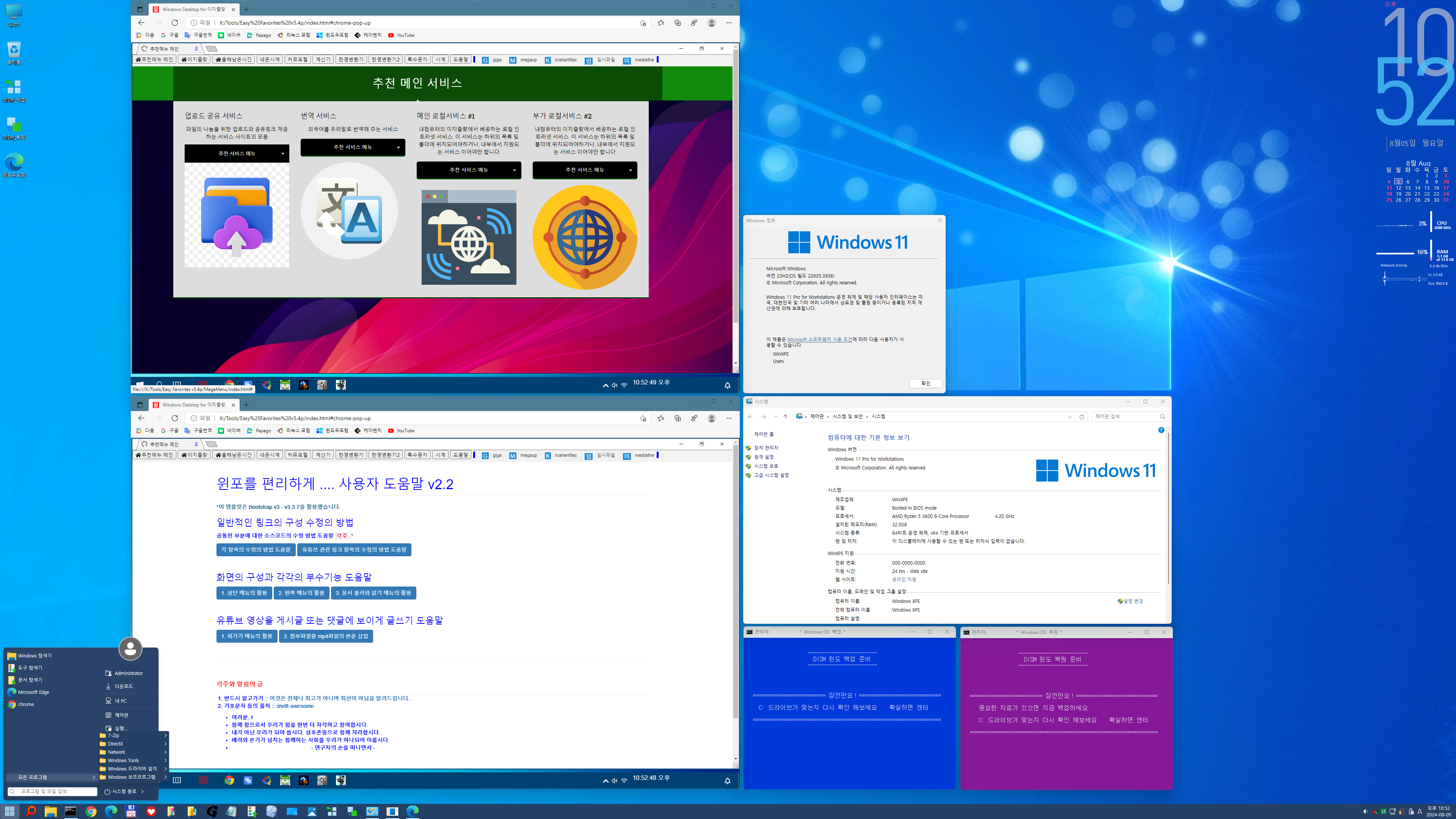Open the 내 PC desktop icon

point(14,15)
